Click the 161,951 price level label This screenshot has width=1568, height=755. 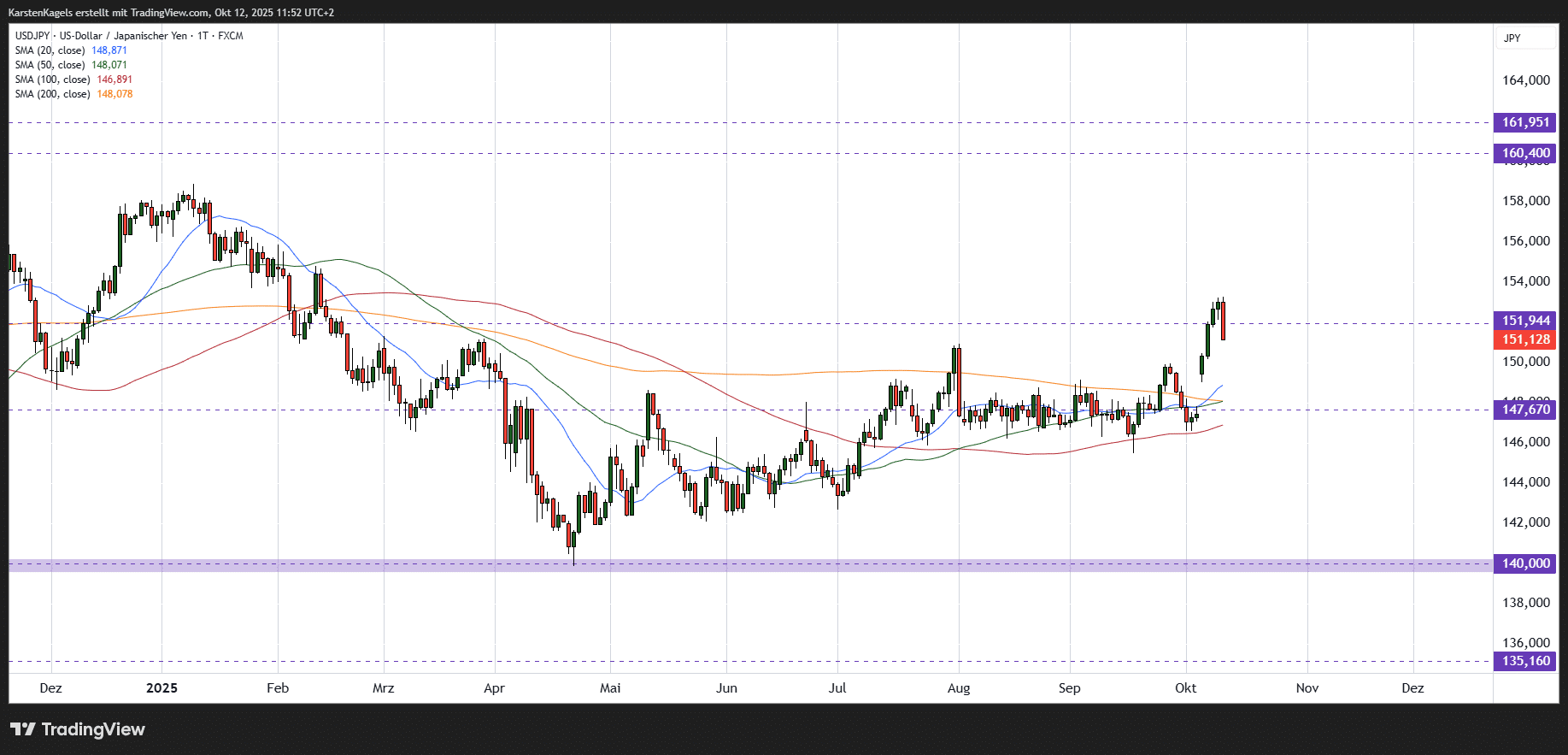coord(1525,122)
